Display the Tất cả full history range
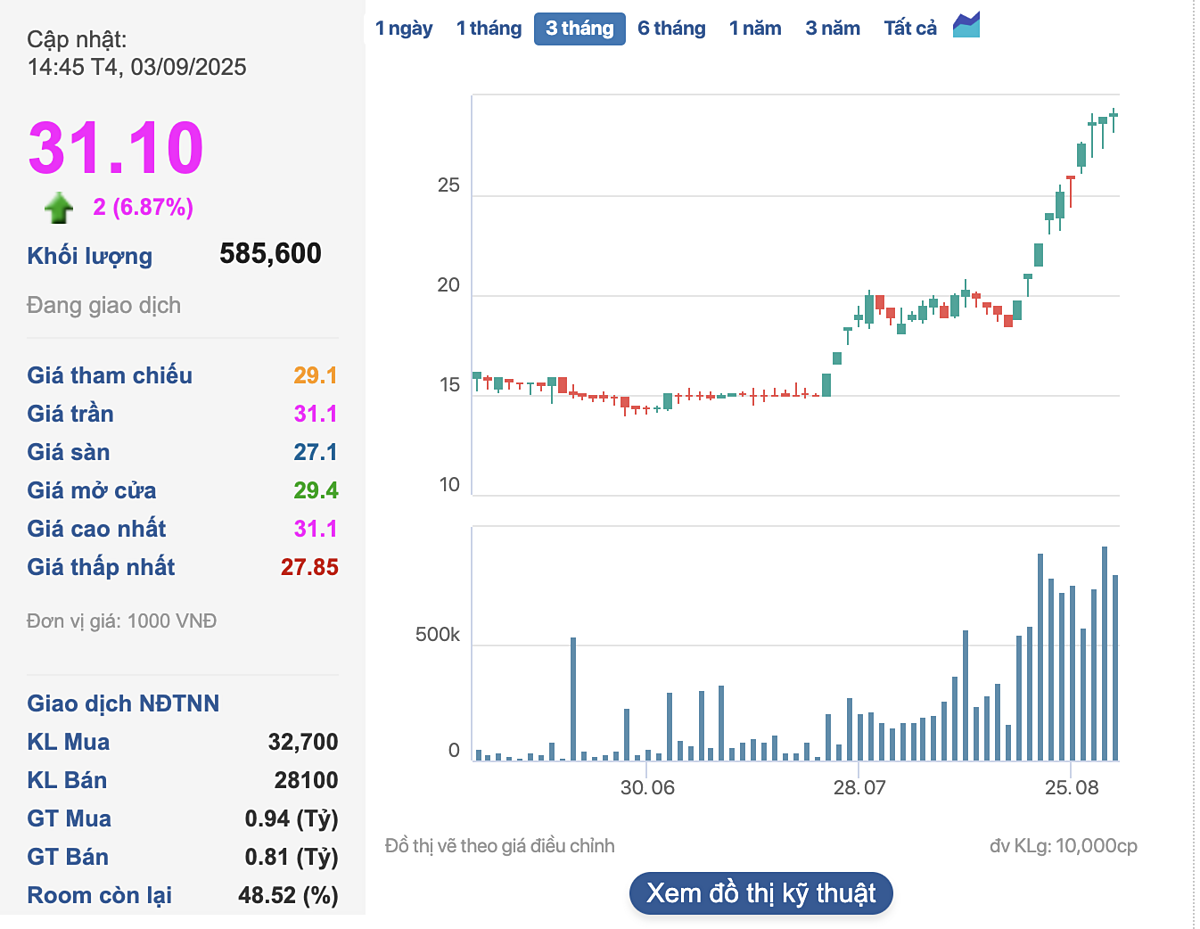This screenshot has height=929, width=1200. coord(910,28)
